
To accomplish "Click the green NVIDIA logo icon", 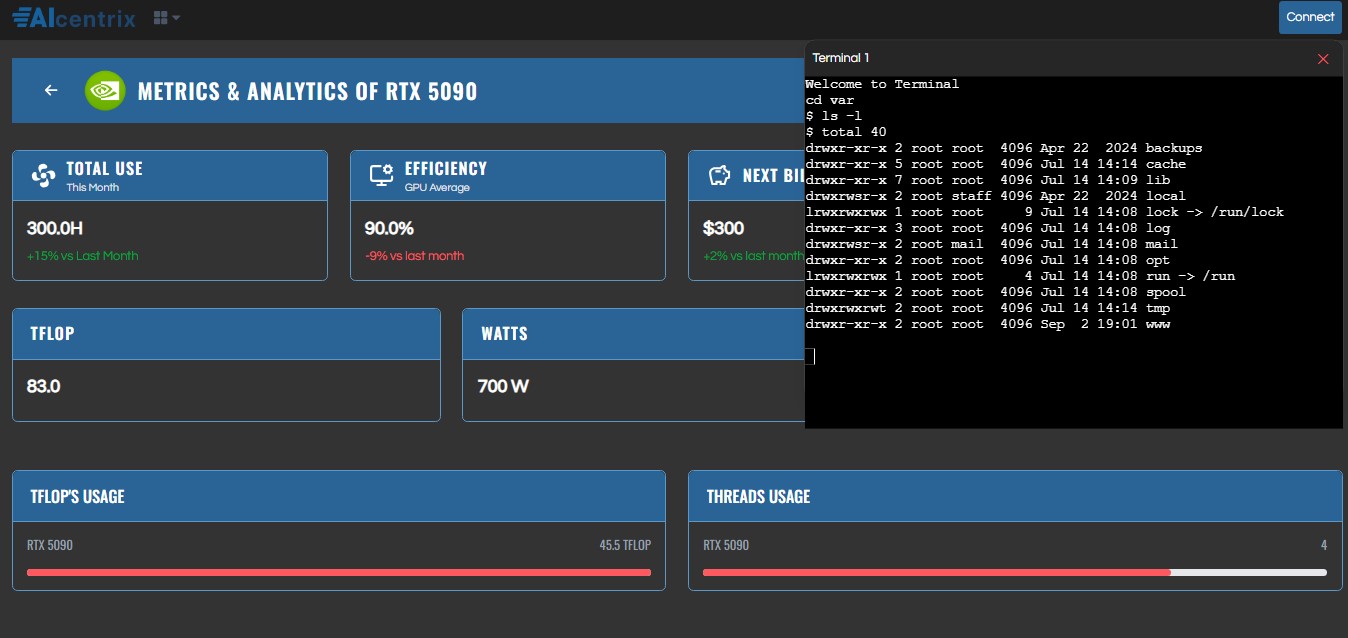I will tap(104, 91).
